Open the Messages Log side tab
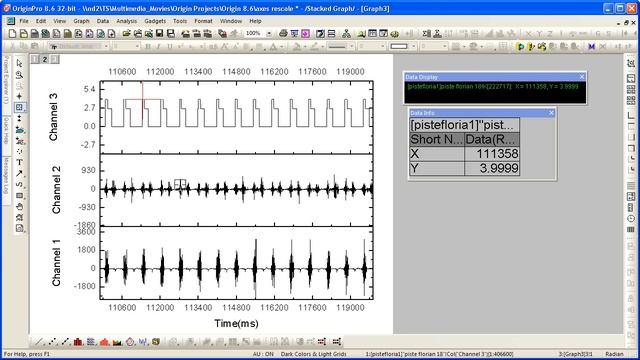 click(6, 176)
